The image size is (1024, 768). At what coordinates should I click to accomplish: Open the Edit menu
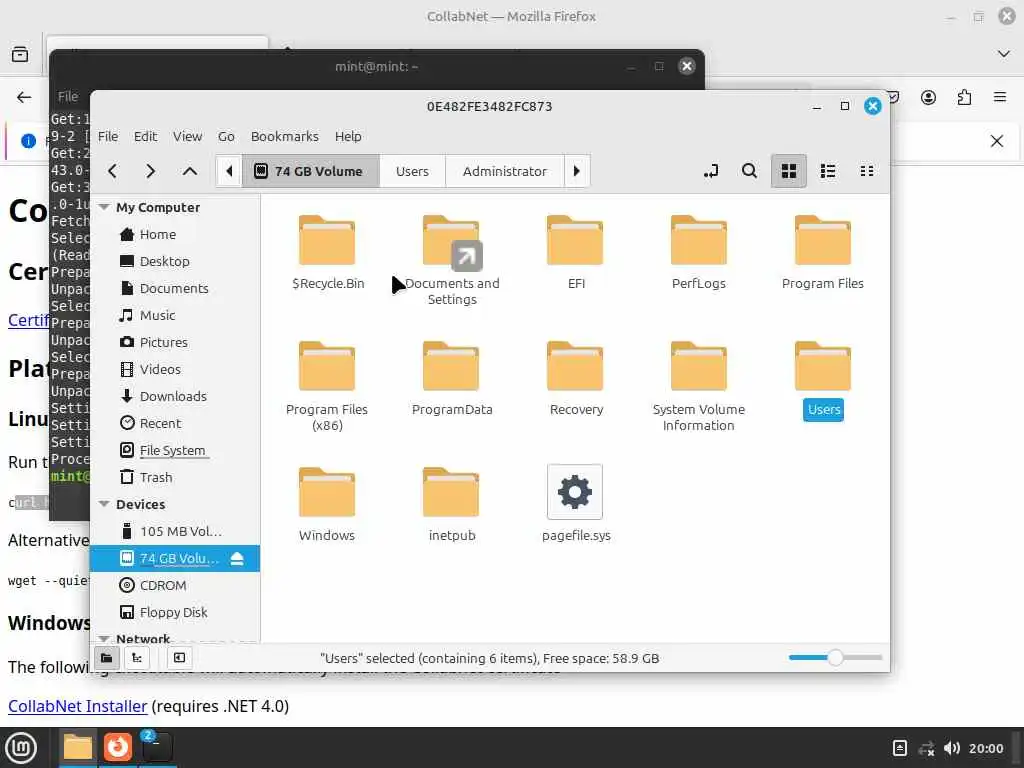point(145,136)
